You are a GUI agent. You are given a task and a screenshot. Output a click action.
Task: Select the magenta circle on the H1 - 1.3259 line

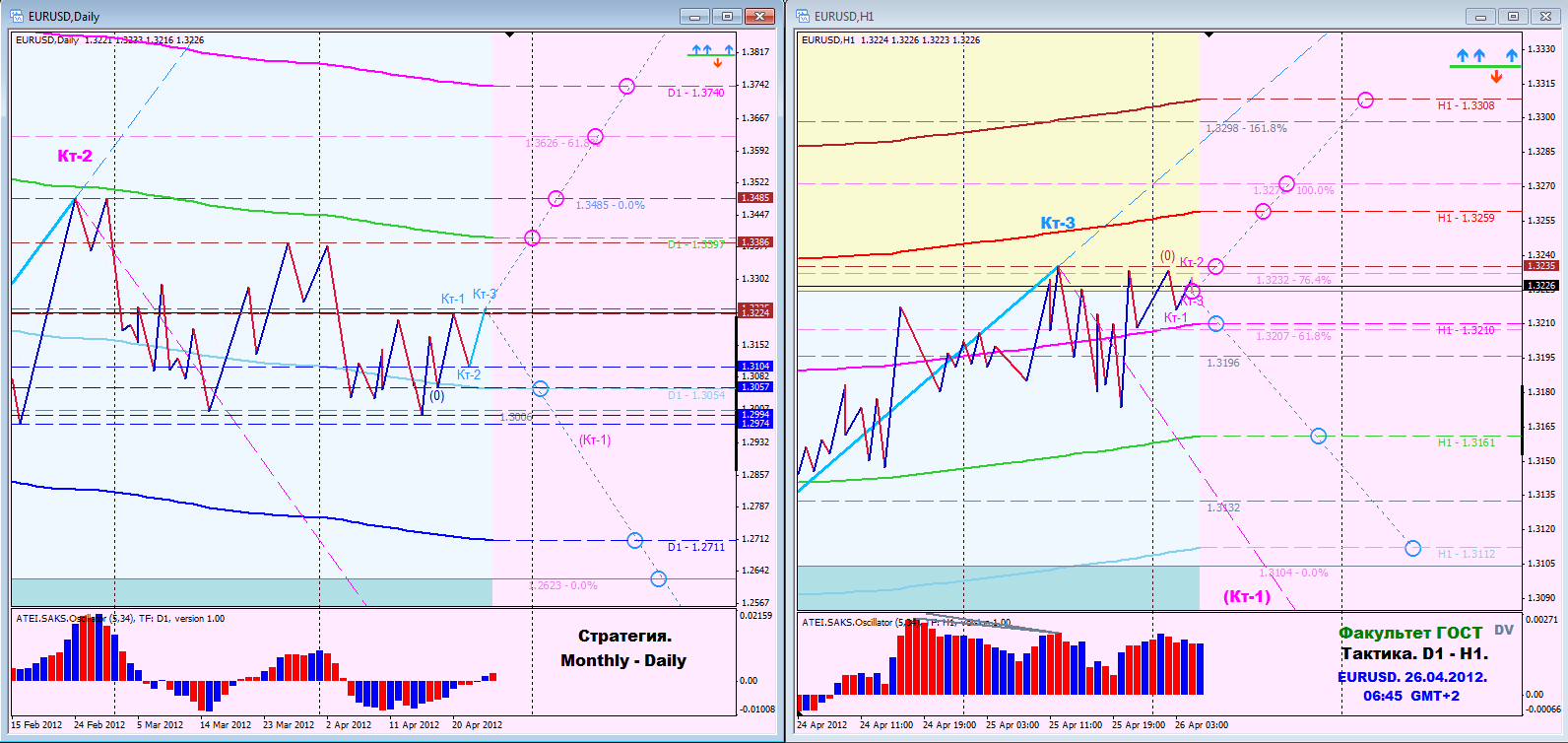click(1264, 212)
